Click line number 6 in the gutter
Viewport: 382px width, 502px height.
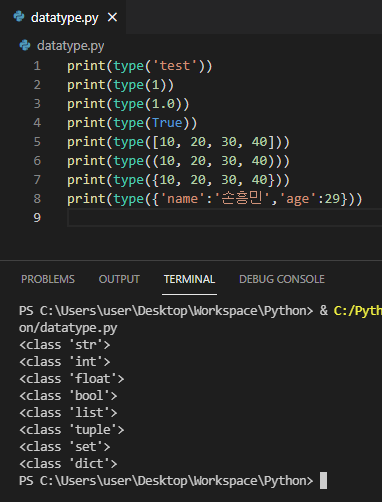coord(37,161)
